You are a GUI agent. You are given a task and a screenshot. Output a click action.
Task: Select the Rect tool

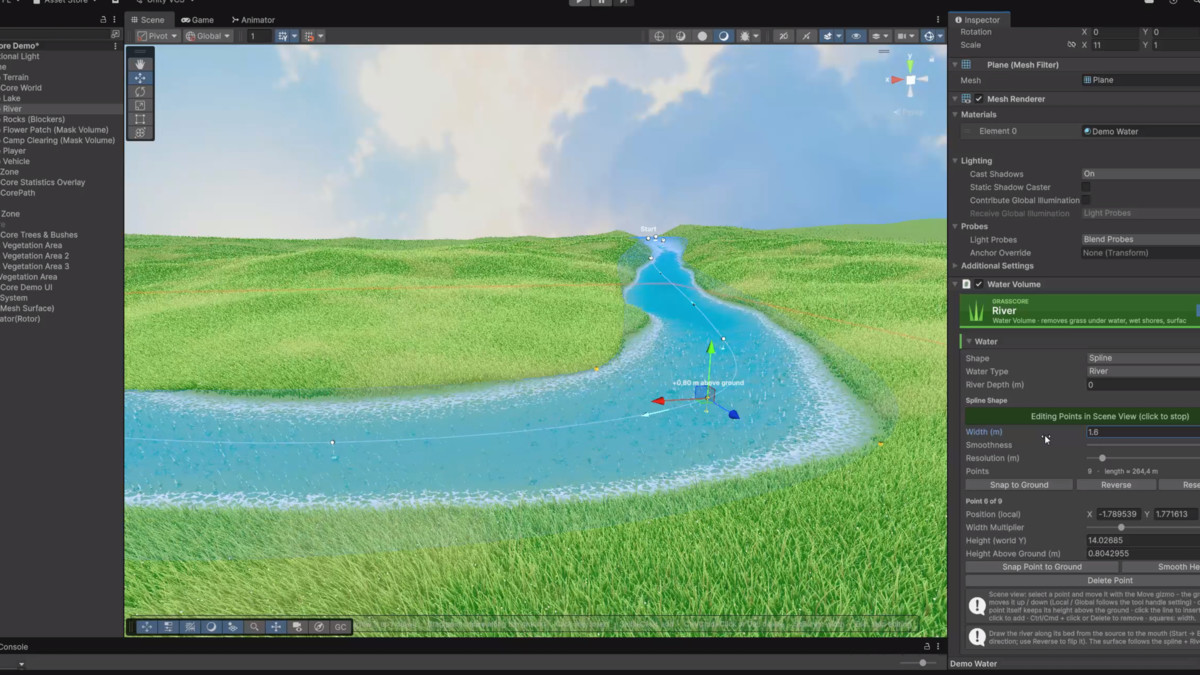[x=140, y=119]
